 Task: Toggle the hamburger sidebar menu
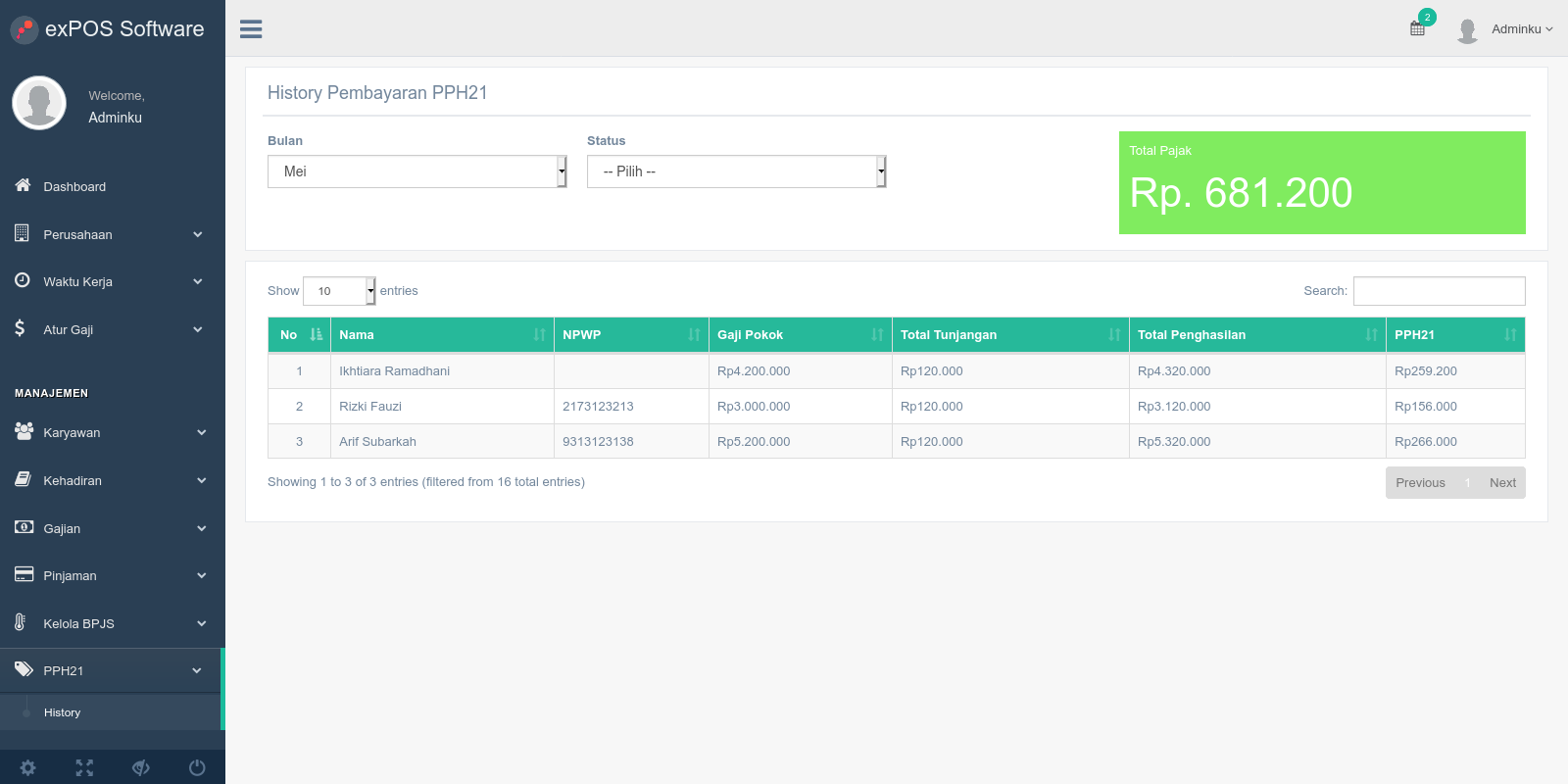(251, 29)
